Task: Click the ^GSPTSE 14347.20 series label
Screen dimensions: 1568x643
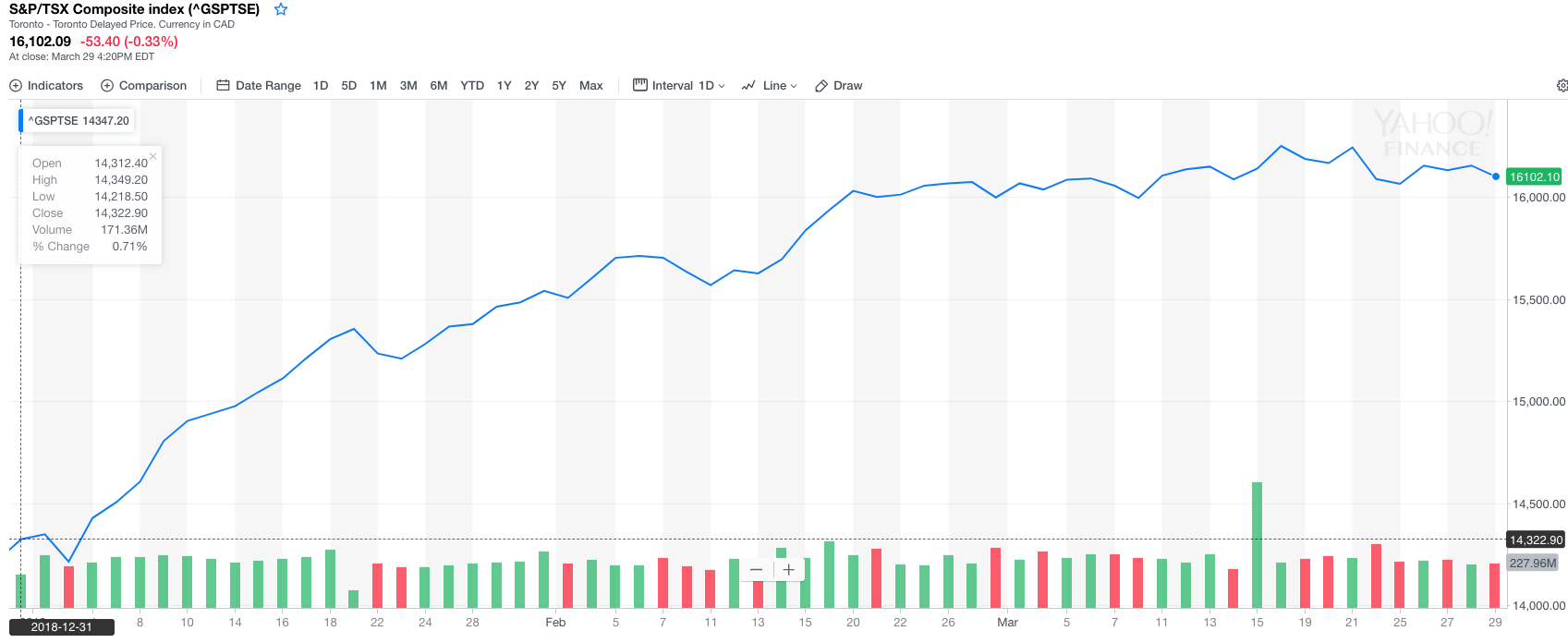Action: pos(79,121)
